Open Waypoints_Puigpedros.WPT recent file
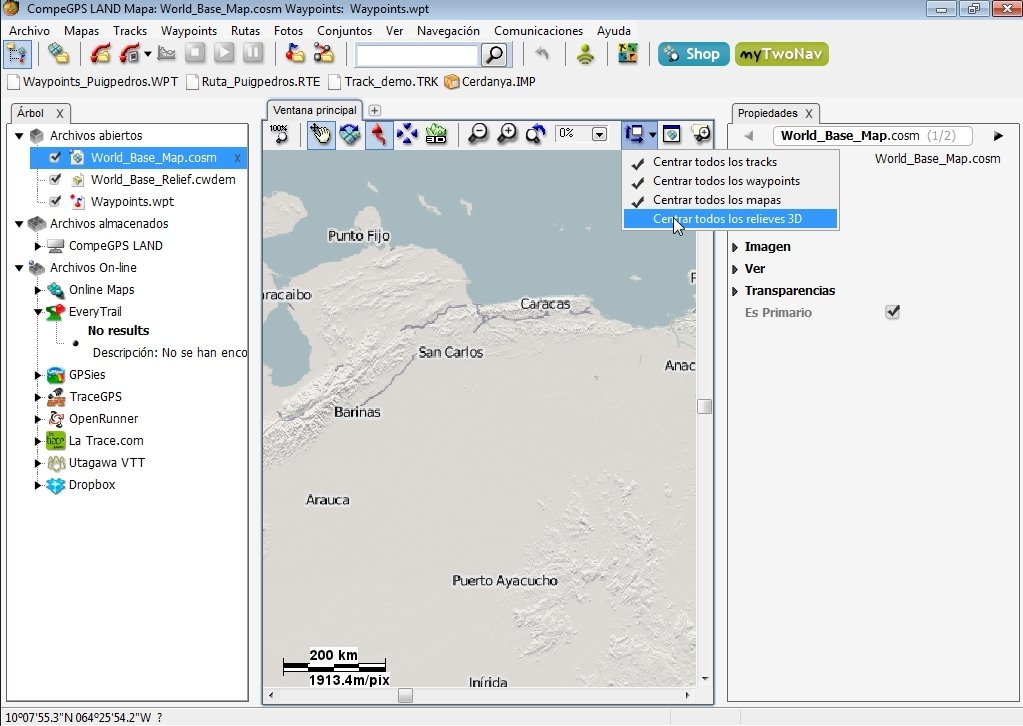The width and height of the screenshot is (1023, 726). click(x=93, y=82)
